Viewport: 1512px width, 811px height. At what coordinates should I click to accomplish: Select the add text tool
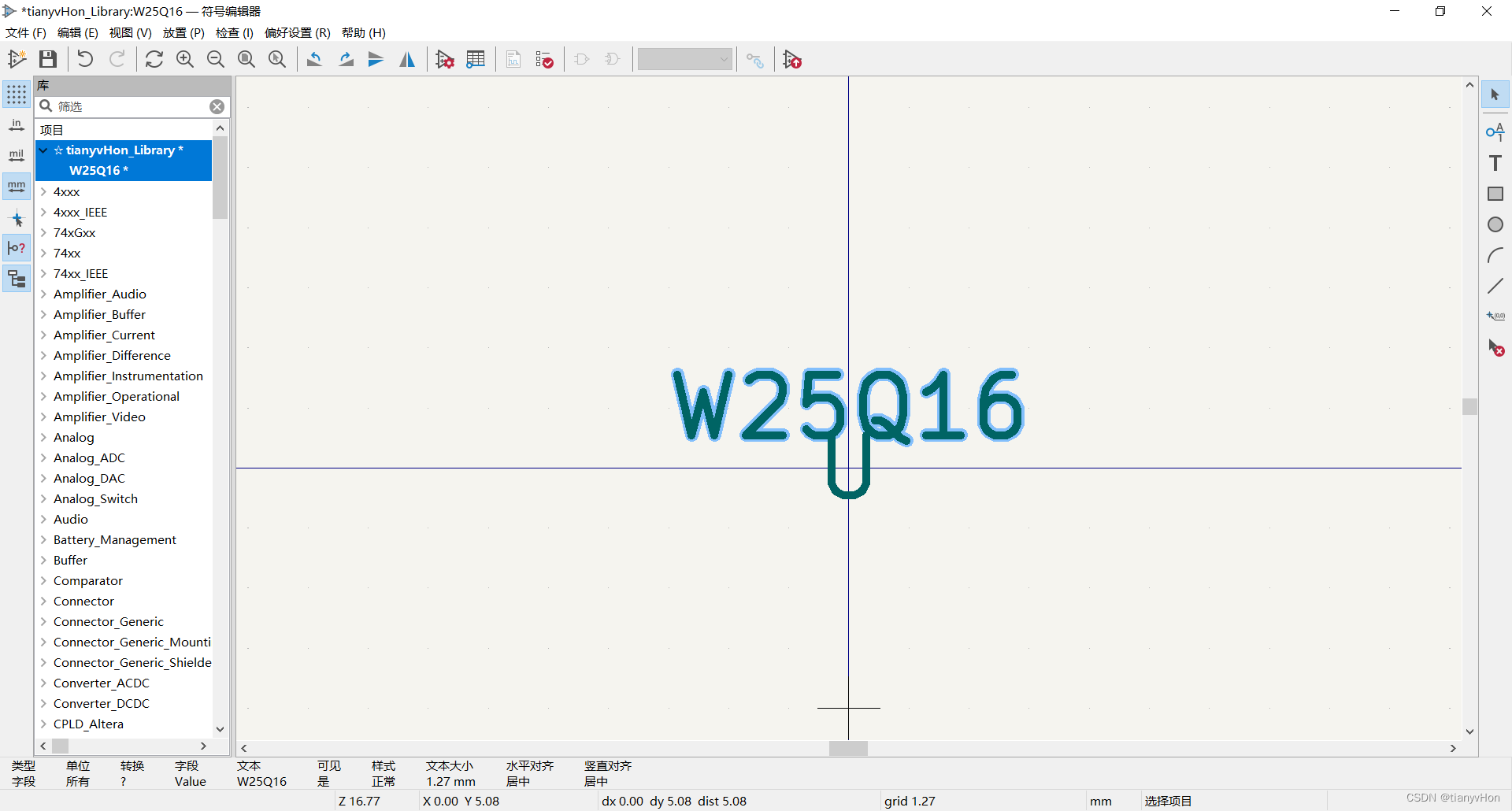point(1495,163)
